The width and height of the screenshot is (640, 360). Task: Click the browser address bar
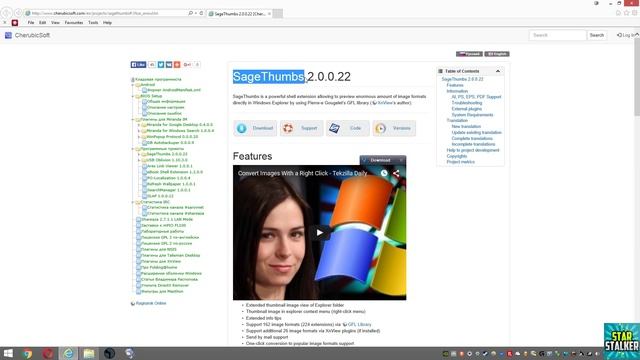(x=106, y=13)
